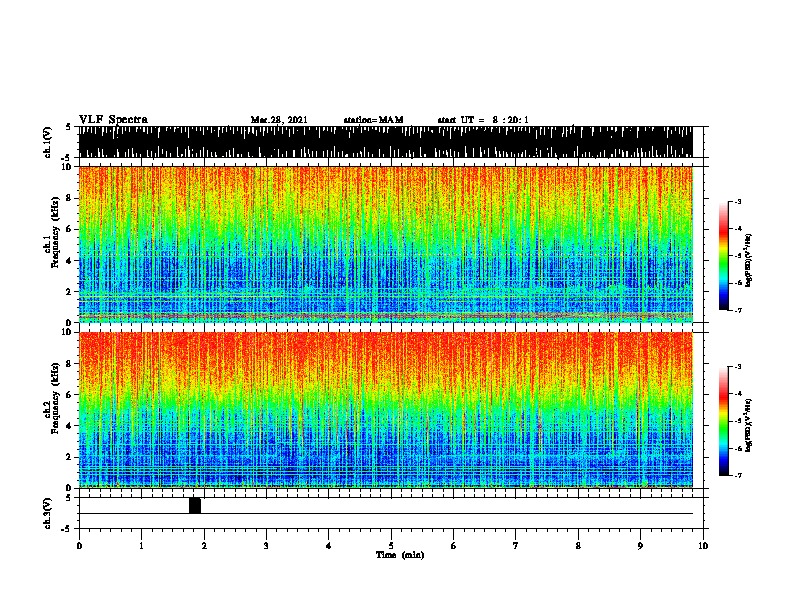
Task: Click the "VLF Spectra" plot title
Action: tap(113, 119)
